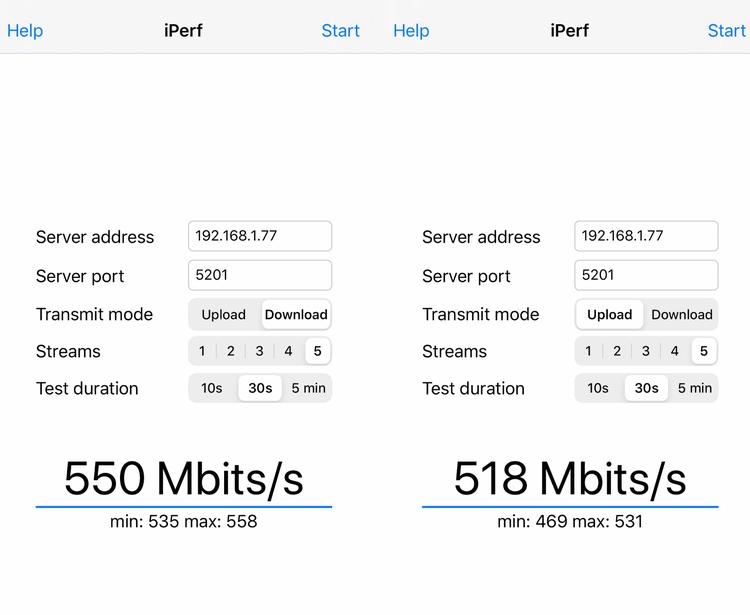Image resolution: width=750 pixels, height=615 pixels.
Task: Set streams to 4 in the right screen
Action: click(x=675, y=351)
